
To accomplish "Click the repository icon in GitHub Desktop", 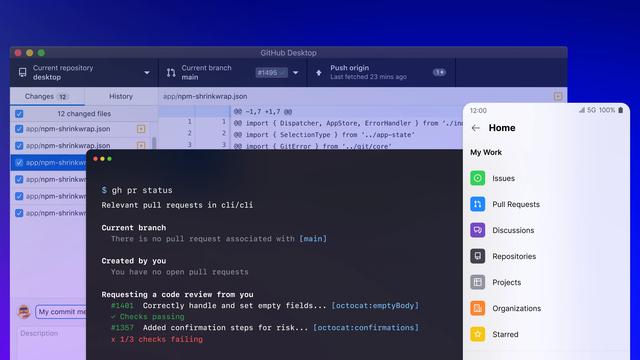I will click(x=22, y=73).
